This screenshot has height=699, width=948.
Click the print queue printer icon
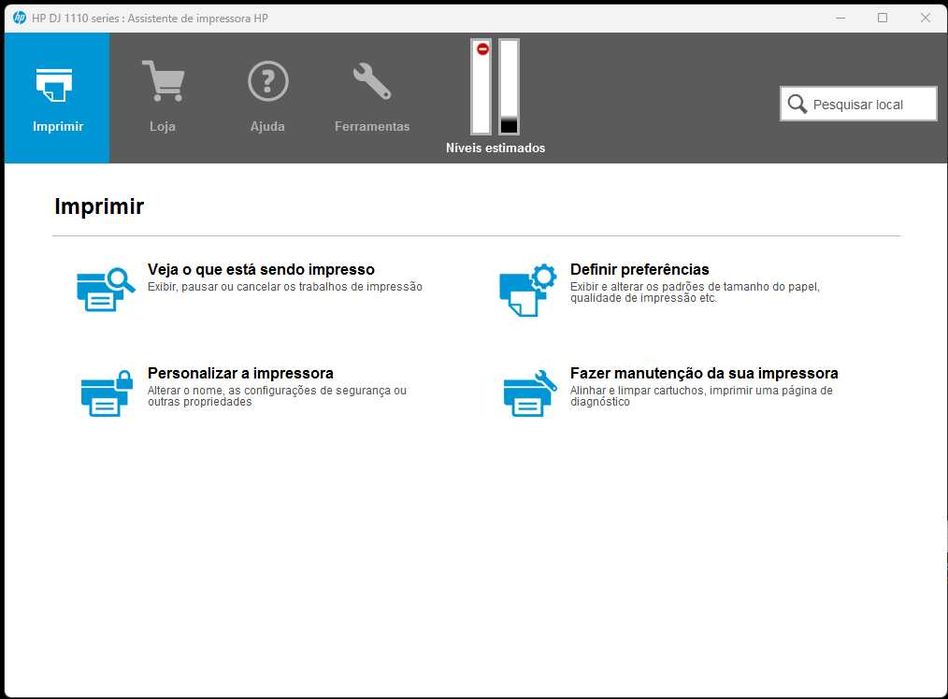coord(106,290)
